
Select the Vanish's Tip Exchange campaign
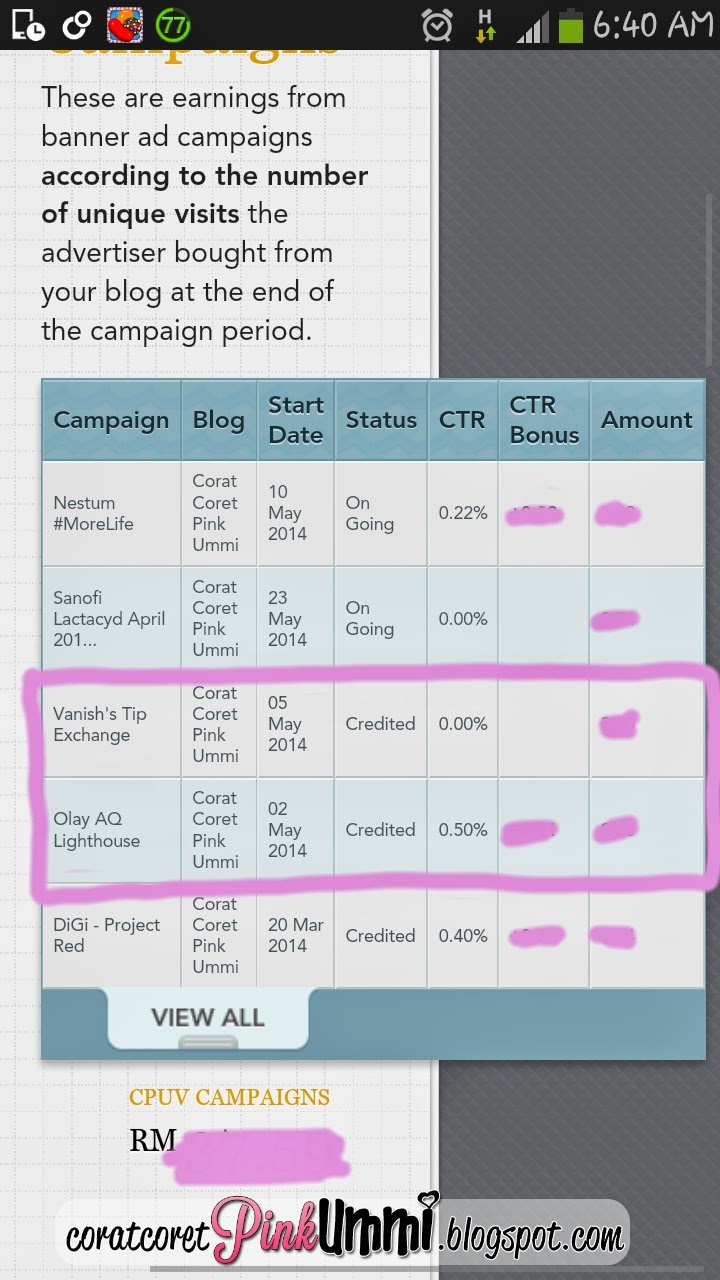tap(100, 724)
